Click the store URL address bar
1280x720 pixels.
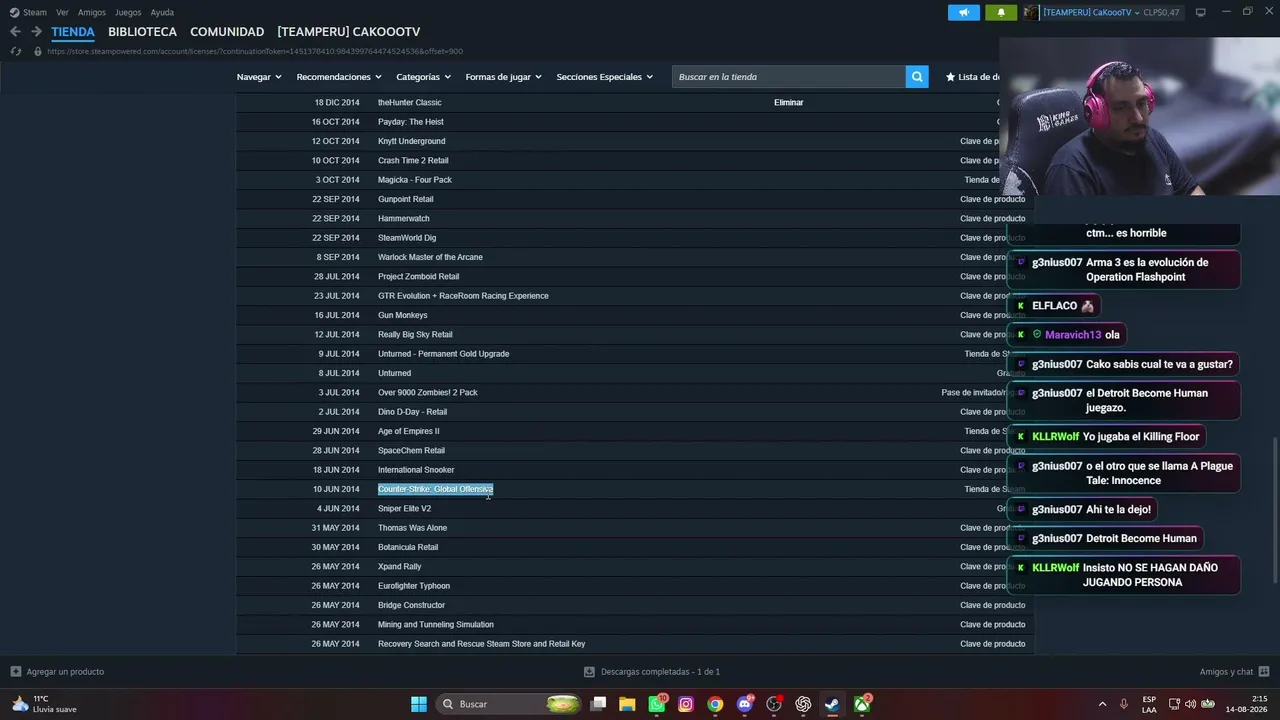click(x=255, y=51)
